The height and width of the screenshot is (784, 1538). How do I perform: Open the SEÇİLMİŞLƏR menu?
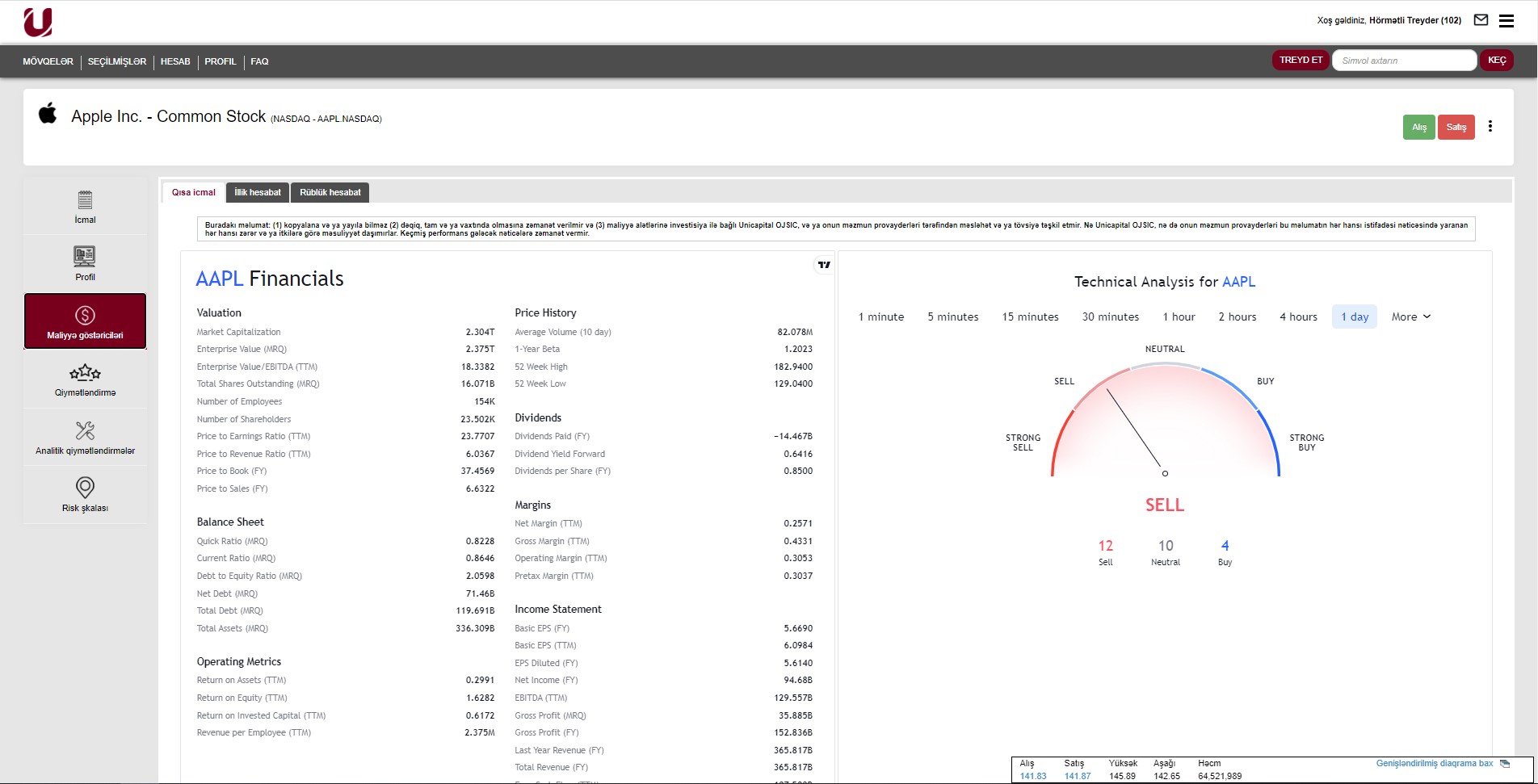(x=117, y=62)
